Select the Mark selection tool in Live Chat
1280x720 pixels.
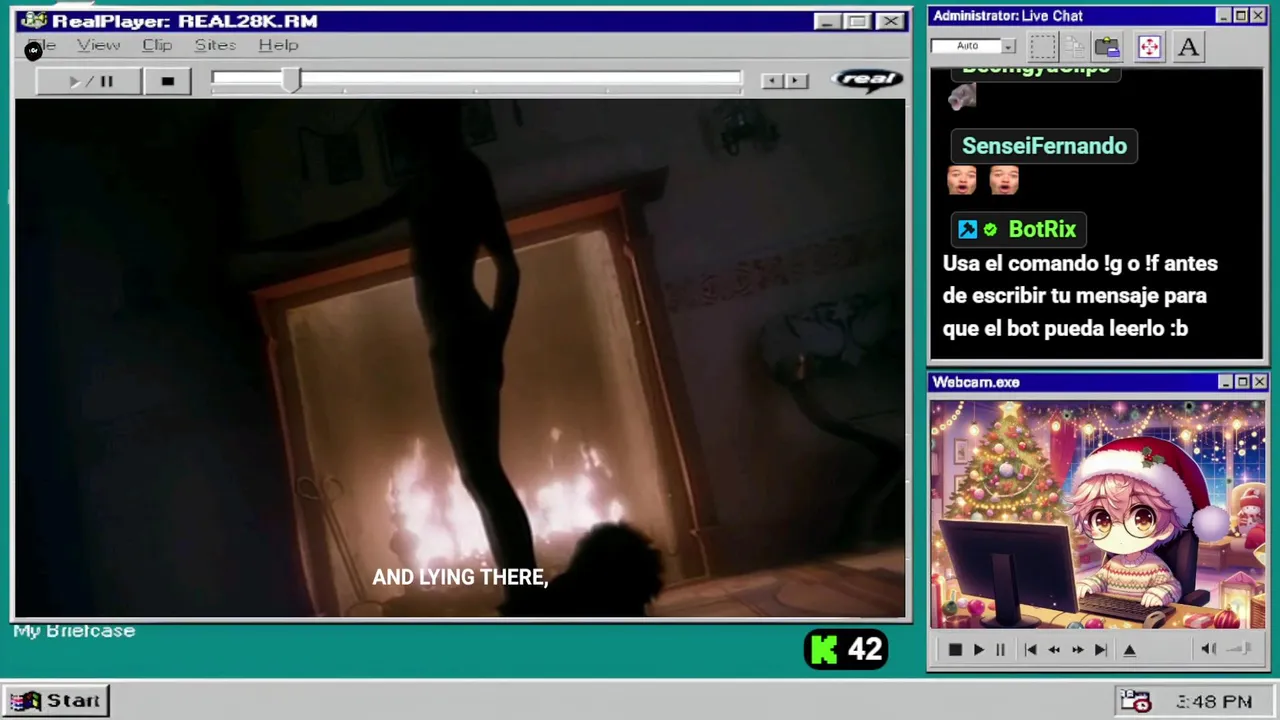pyautogui.click(x=1043, y=46)
